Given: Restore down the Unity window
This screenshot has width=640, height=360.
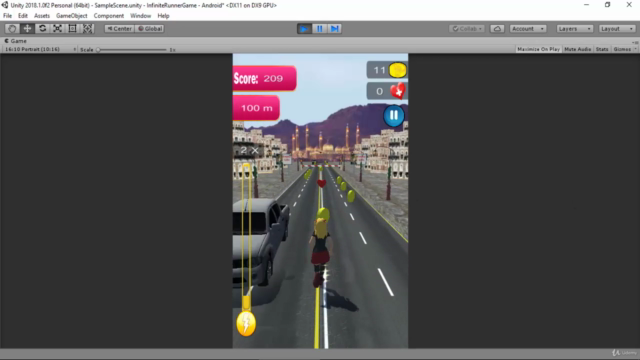Looking at the screenshot, I should coord(608,5).
